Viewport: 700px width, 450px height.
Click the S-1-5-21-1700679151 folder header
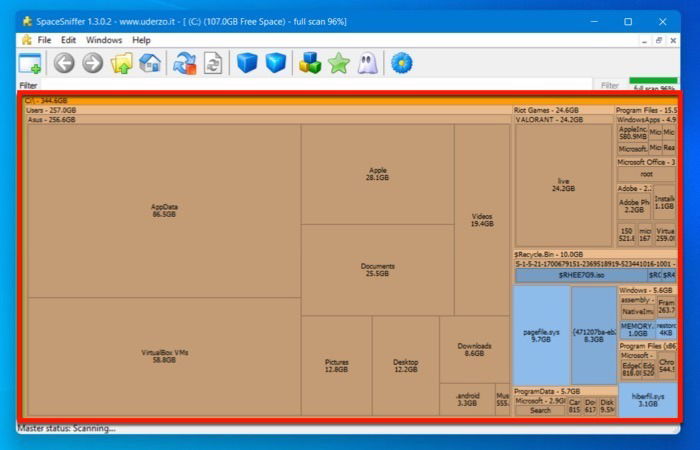[x=596, y=264]
